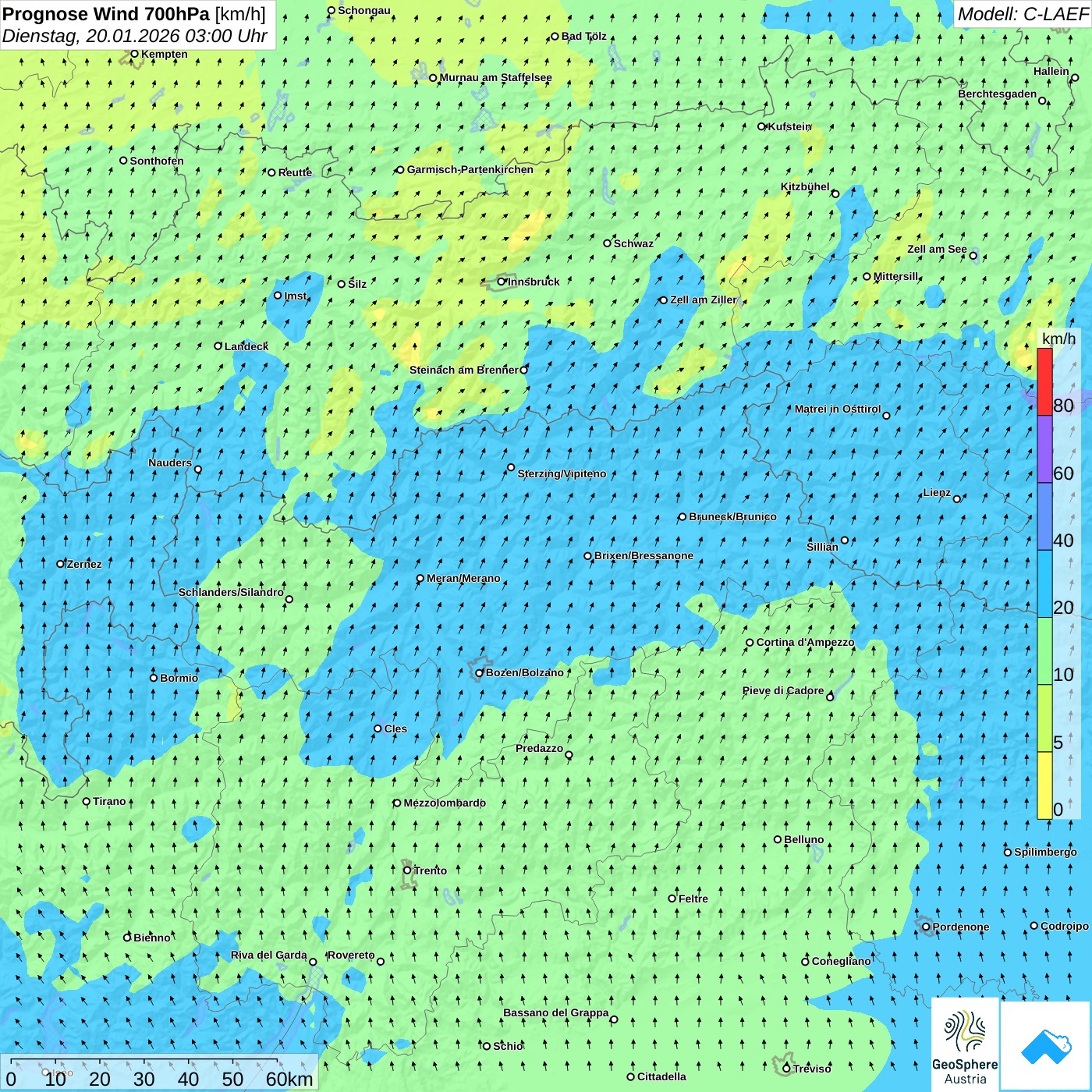Click the 'Riva del Garda' label
The width and height of the screenshot is (1092, 1092).
[x=269, y=955]
